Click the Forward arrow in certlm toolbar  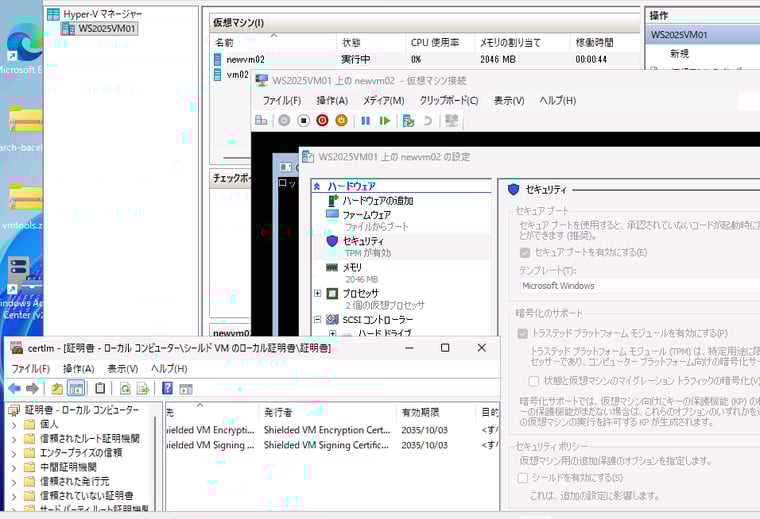point(32,388)
